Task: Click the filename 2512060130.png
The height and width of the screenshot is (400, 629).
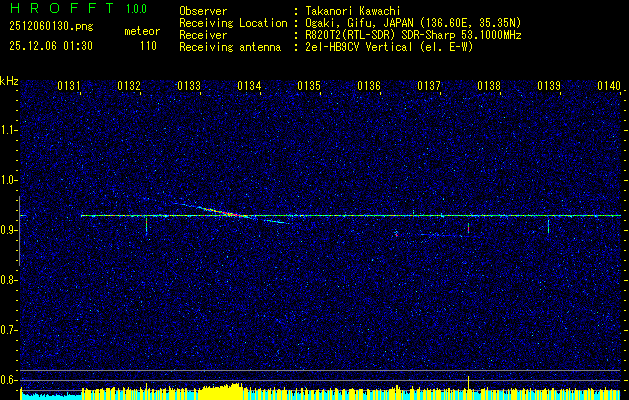Action: [51, 27]
